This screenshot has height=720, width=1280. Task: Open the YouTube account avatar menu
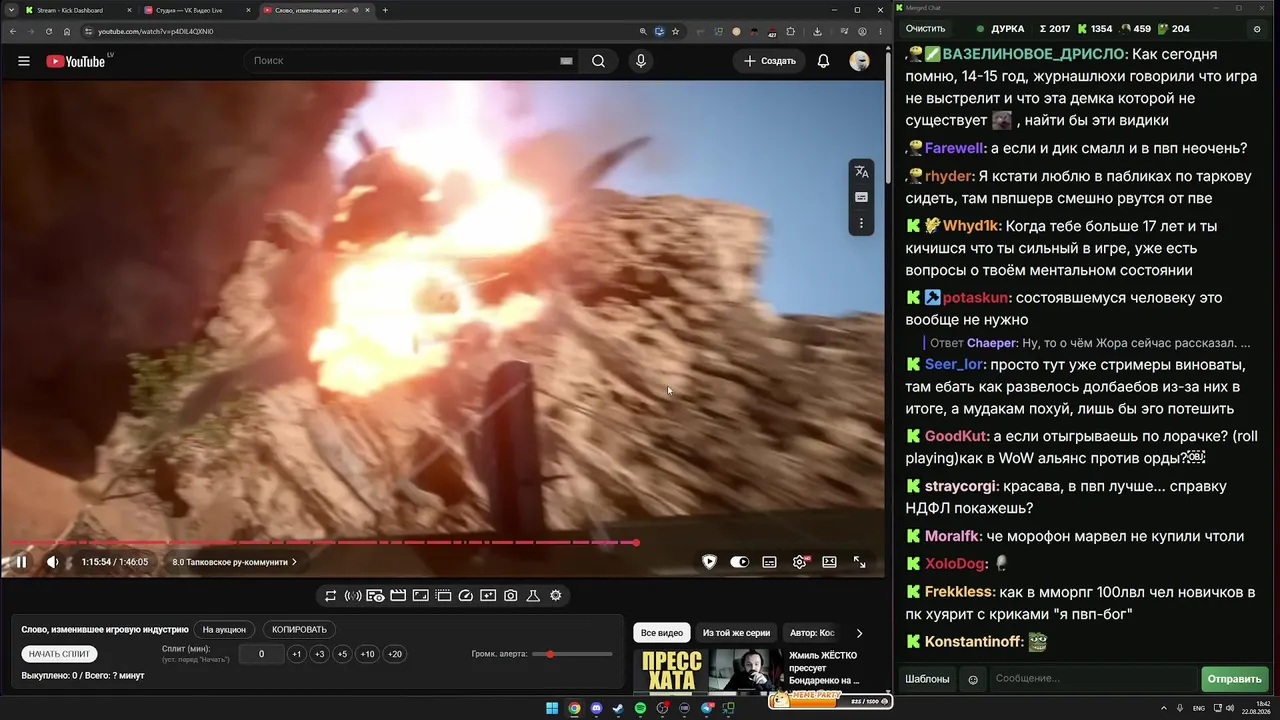tap(859, 61)
